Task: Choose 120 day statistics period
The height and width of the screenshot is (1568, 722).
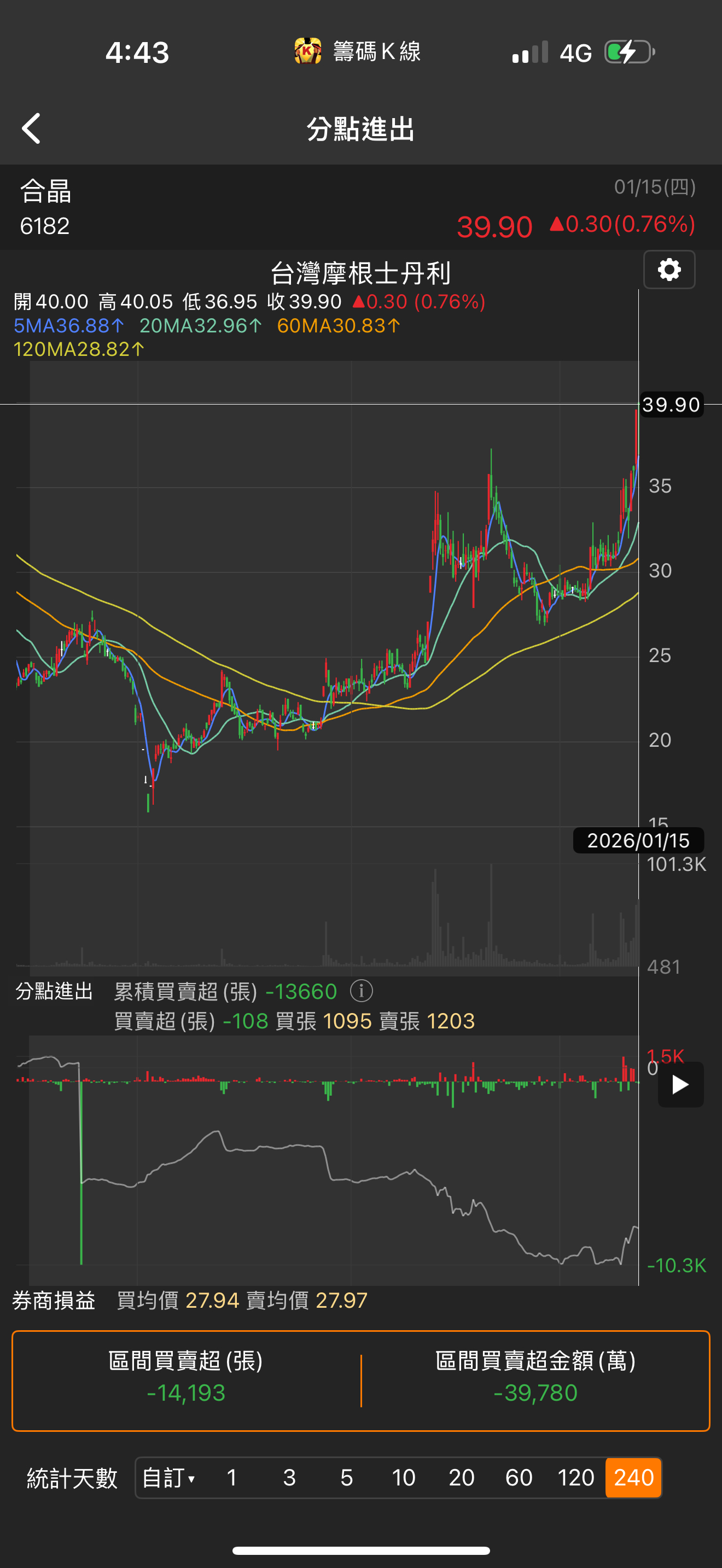Action: [576, 1477]
